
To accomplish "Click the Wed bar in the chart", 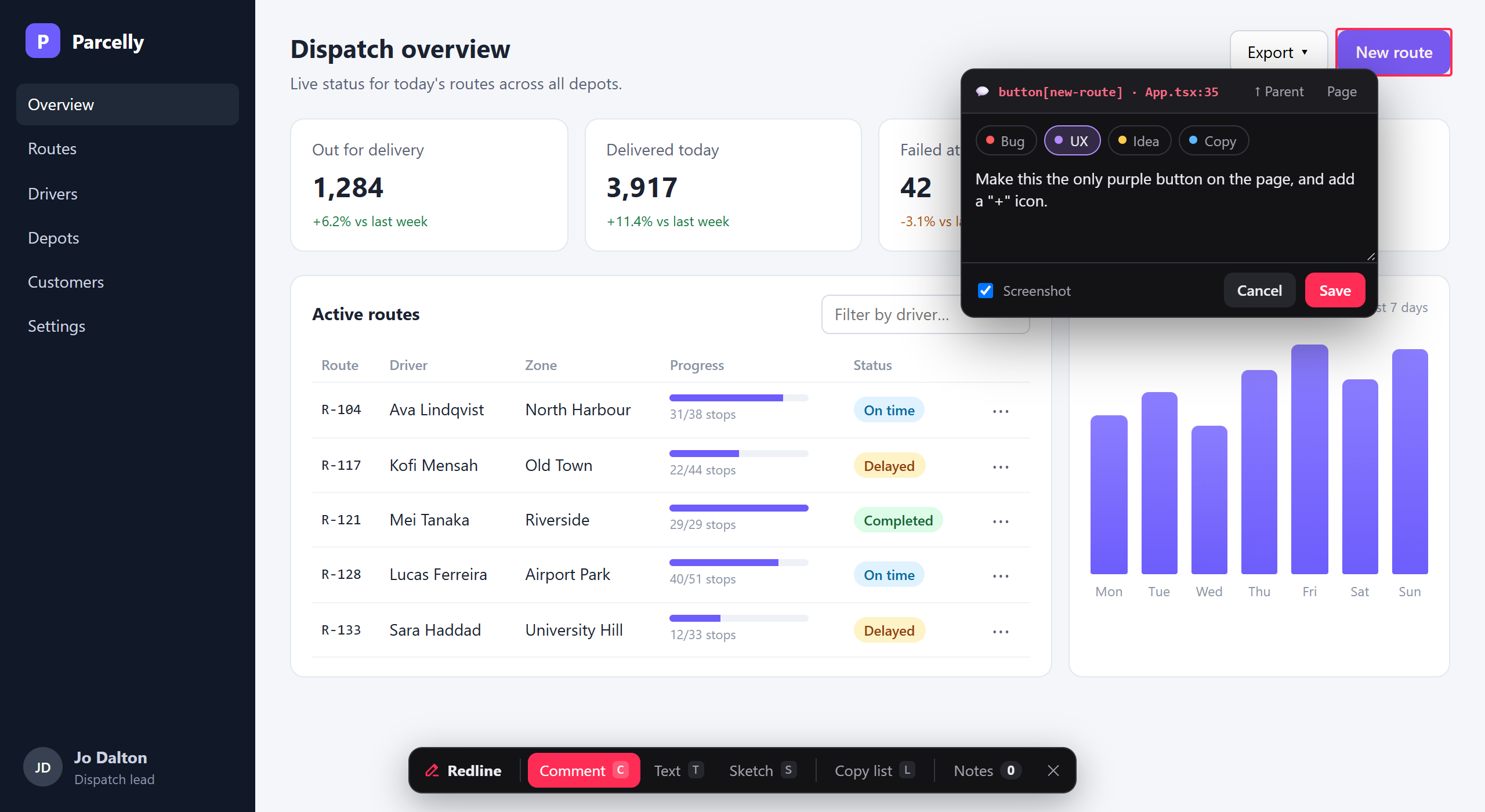I will click(x=1209, y=500).
